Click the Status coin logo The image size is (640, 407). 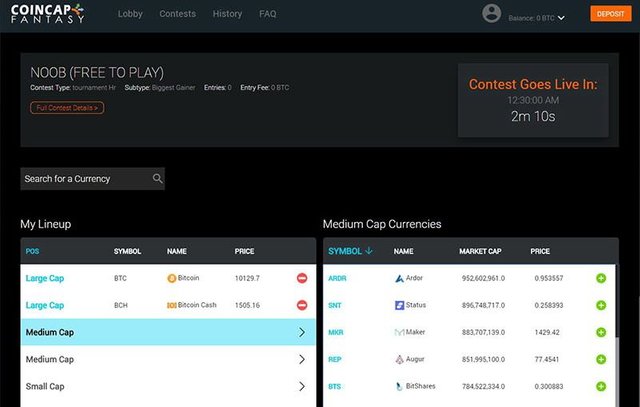point(400,305)
